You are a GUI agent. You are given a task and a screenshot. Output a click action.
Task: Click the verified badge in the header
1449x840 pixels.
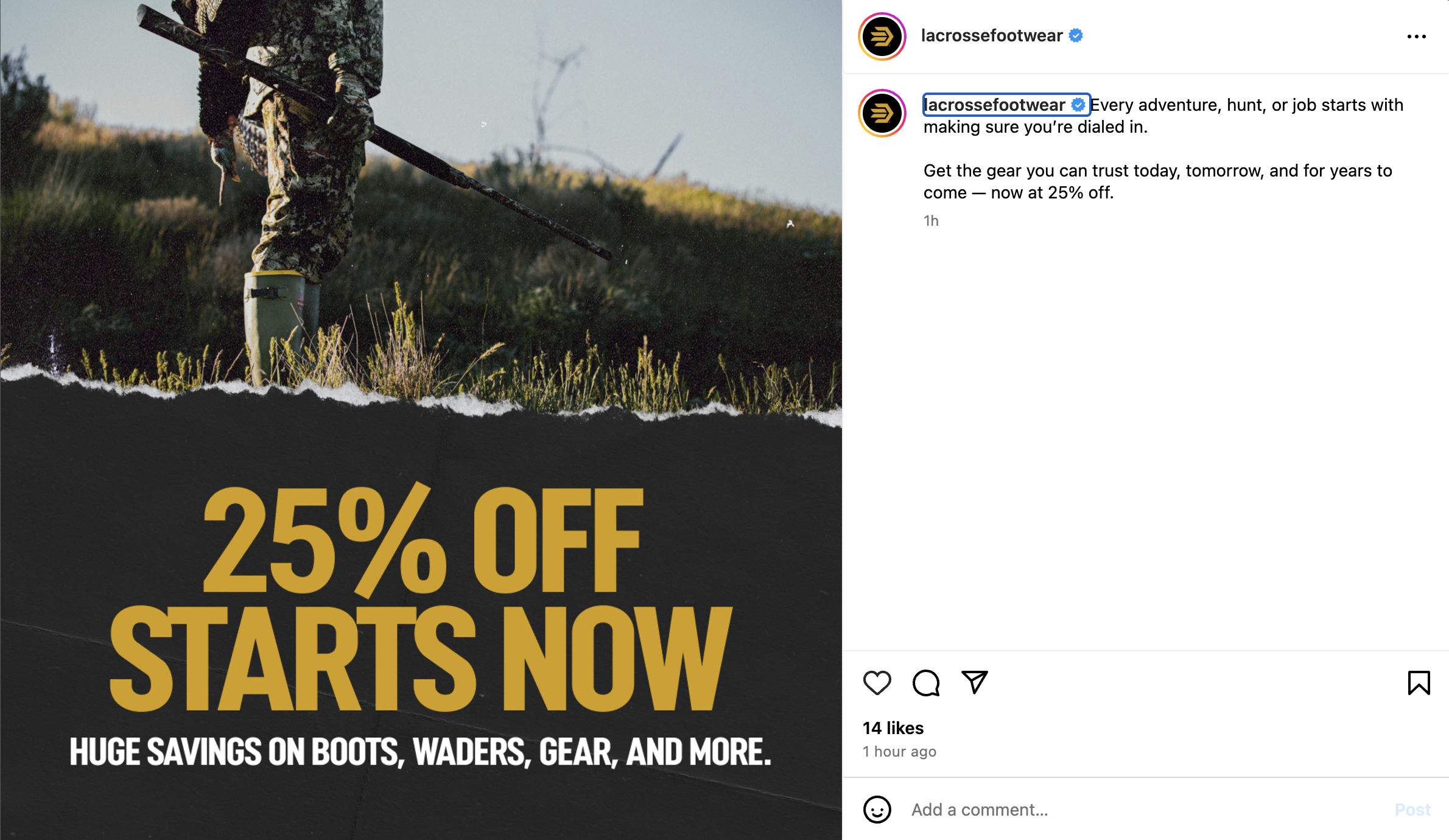pyautogui.click(x=1076, y=36)
